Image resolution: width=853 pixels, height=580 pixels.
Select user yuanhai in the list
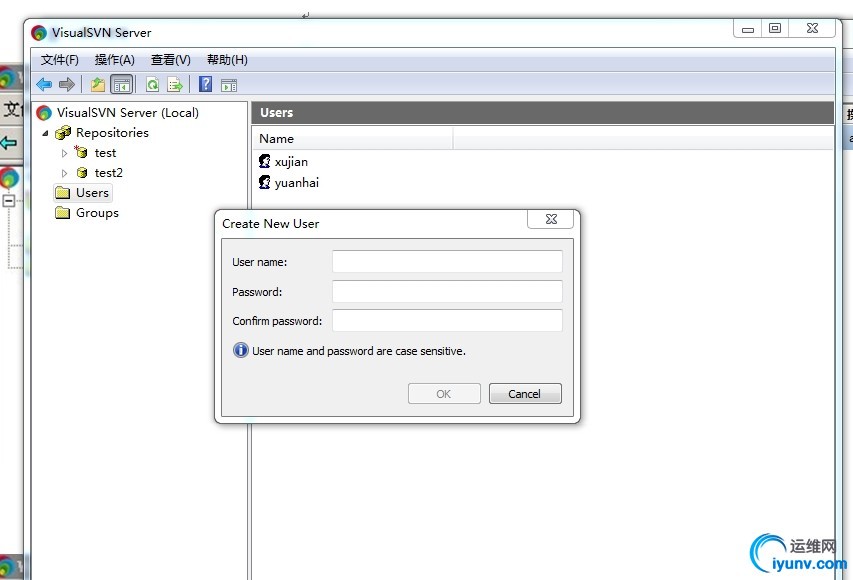tap(296, 182)
